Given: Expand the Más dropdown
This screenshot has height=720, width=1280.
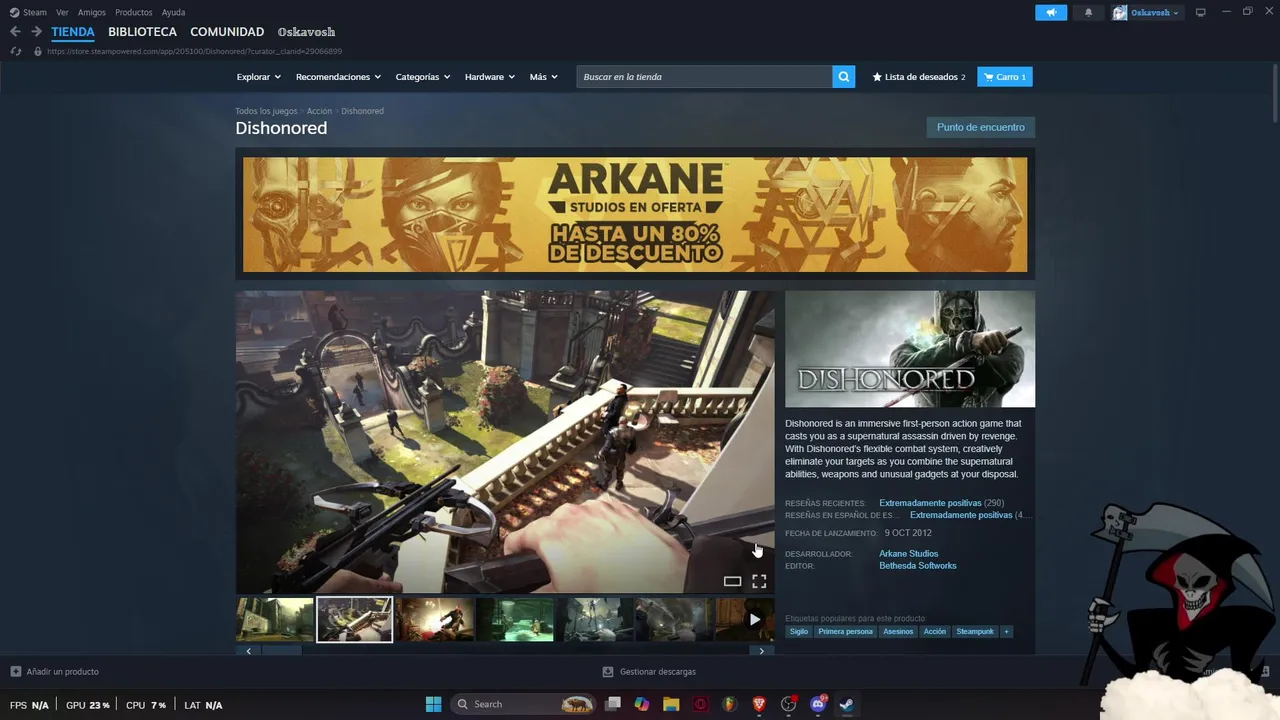Looking at the screenshot, I should pyautogui.click(x=543, y=77).
